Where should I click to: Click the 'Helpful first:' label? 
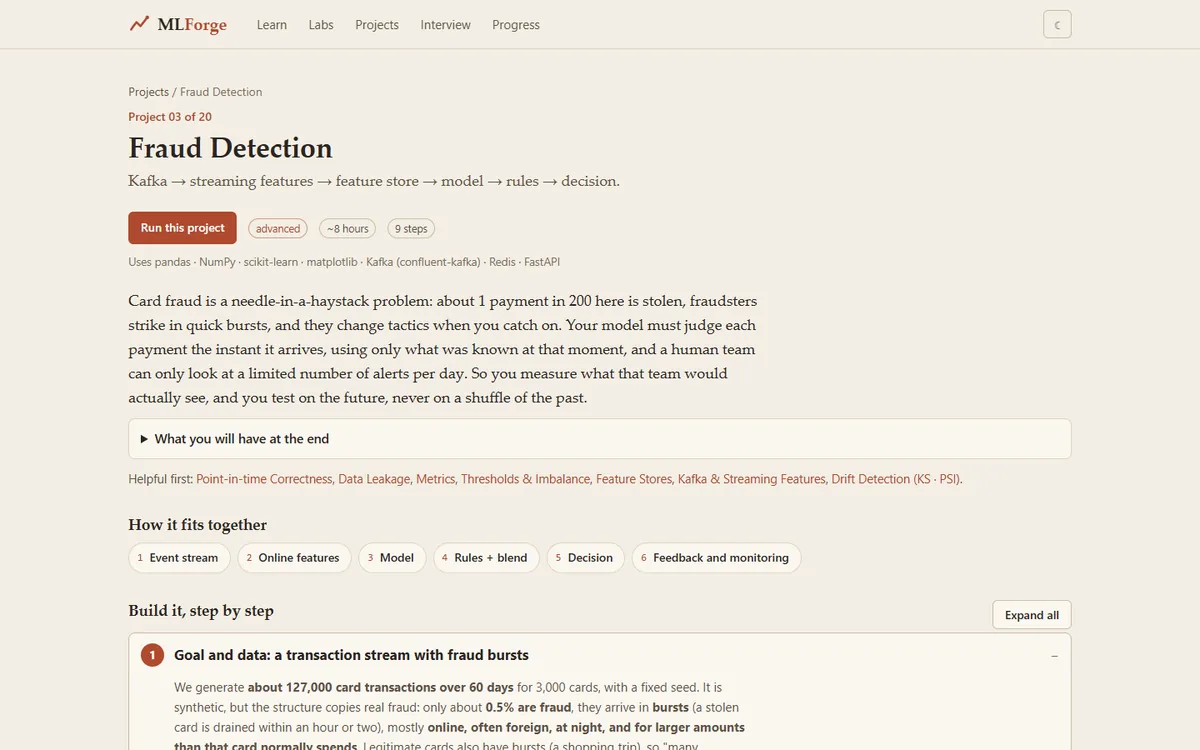coord(160,479)
